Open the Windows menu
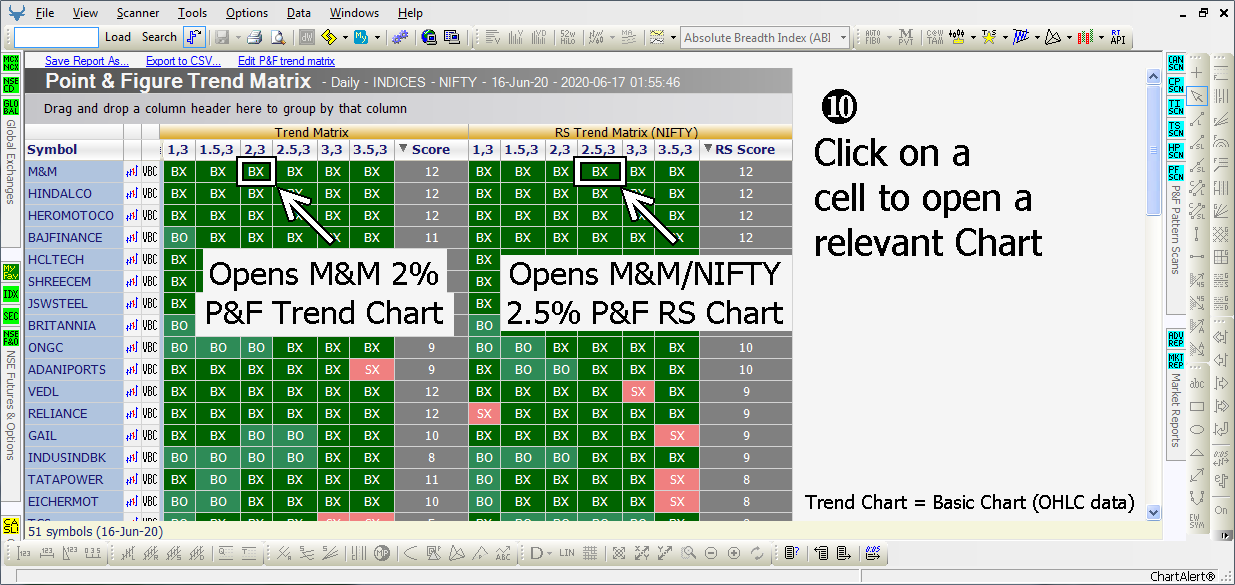Viewport: 1235px width, 585px height. (x=354, y=13)
